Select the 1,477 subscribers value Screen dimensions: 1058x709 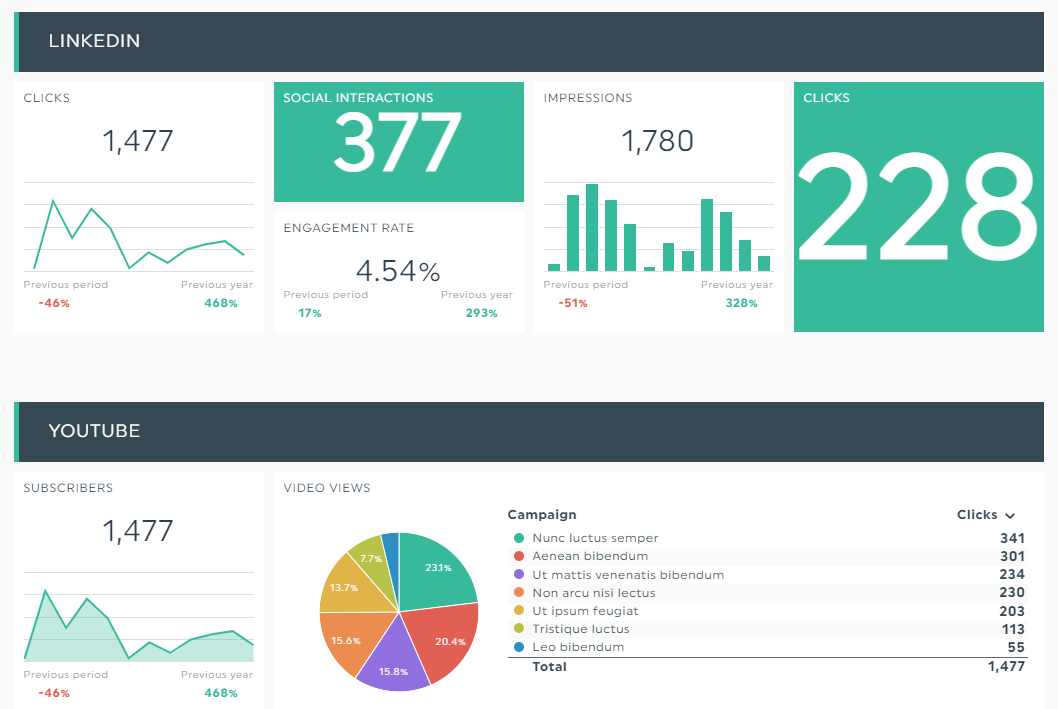138,532
